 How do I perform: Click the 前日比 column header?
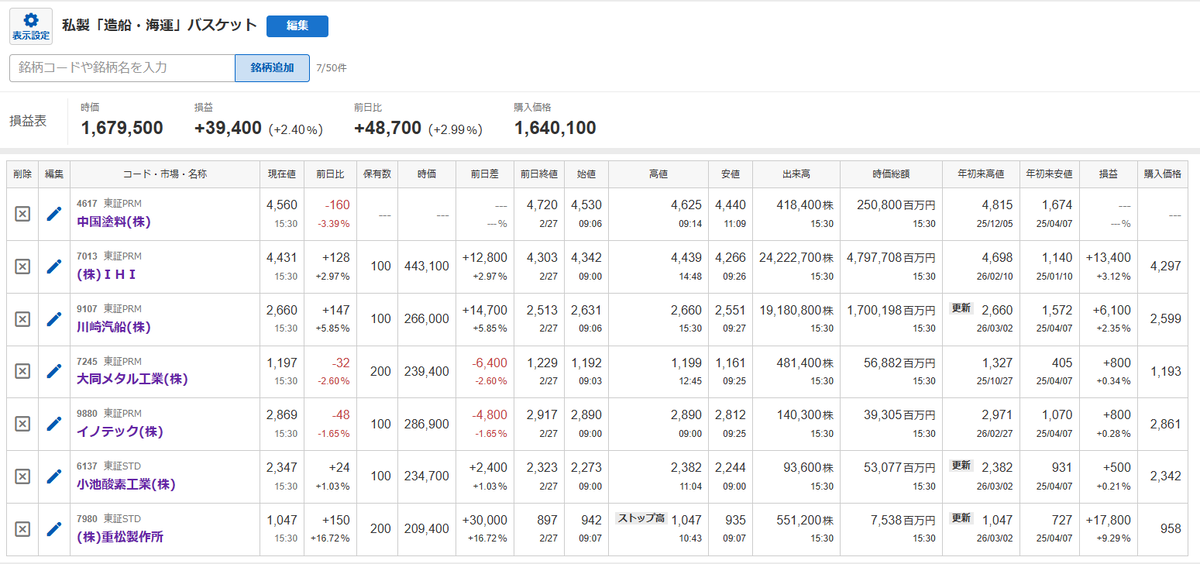(x=331, y=174)
